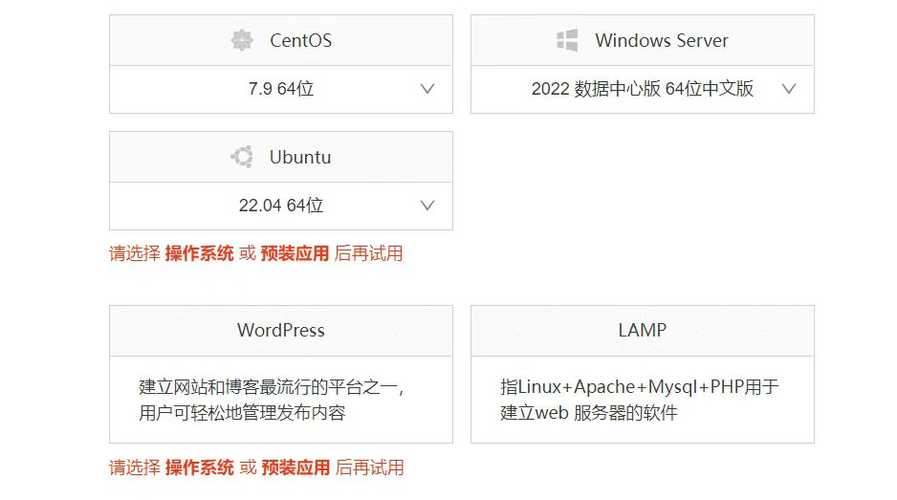Expand the chevron beside 2022 数据中心版
Screen dimensions: 897x500
tap(789, 89)
